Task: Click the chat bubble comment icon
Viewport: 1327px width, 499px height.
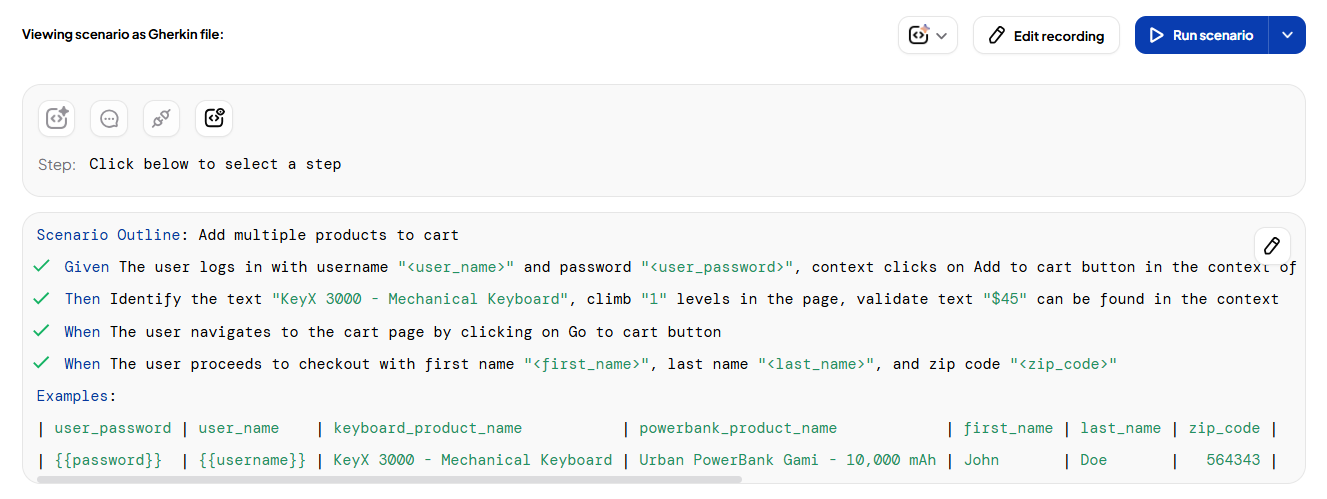Action: click(x=109, y=119)
